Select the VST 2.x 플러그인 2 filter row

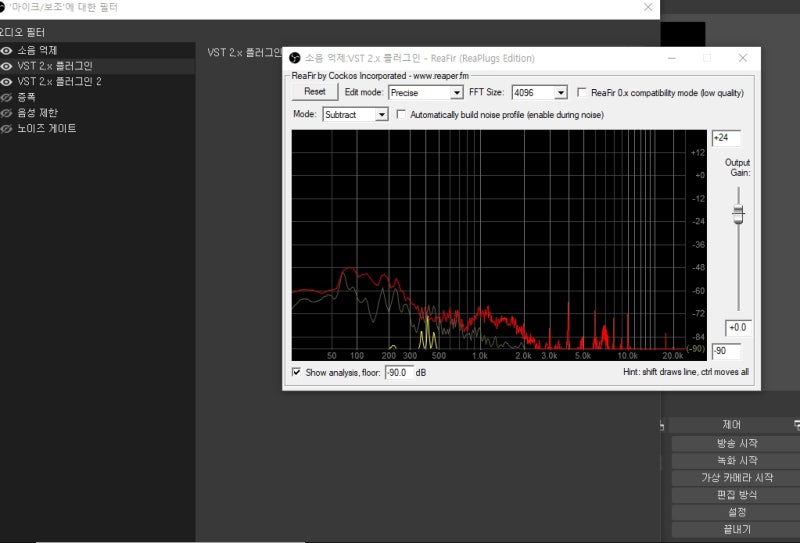[x=97, y=82]
